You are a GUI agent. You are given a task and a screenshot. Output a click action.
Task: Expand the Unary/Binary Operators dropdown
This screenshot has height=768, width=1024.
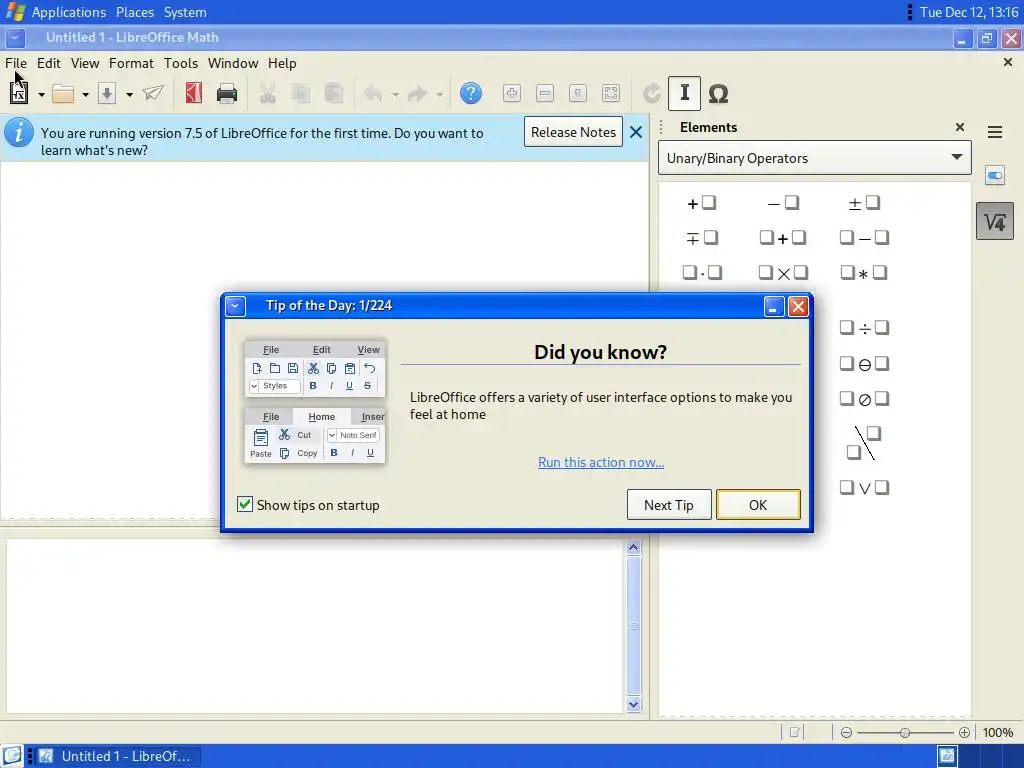[814, 158]
